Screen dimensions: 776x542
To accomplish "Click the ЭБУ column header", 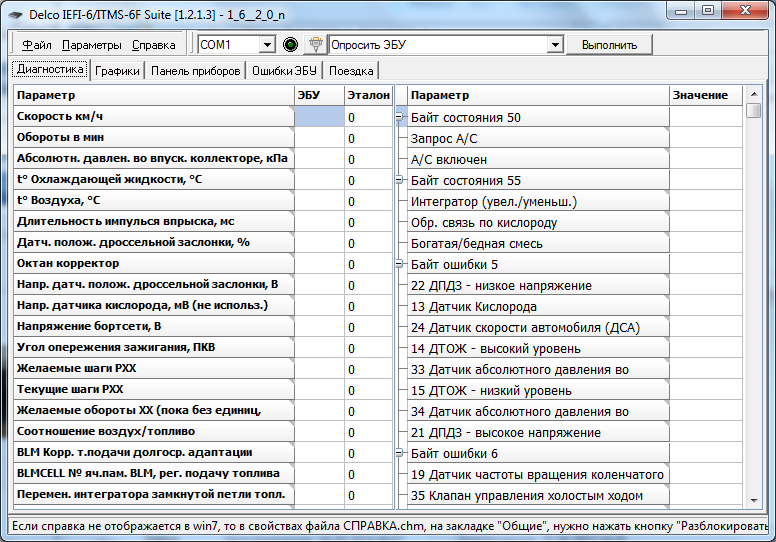I will [319, 95].
